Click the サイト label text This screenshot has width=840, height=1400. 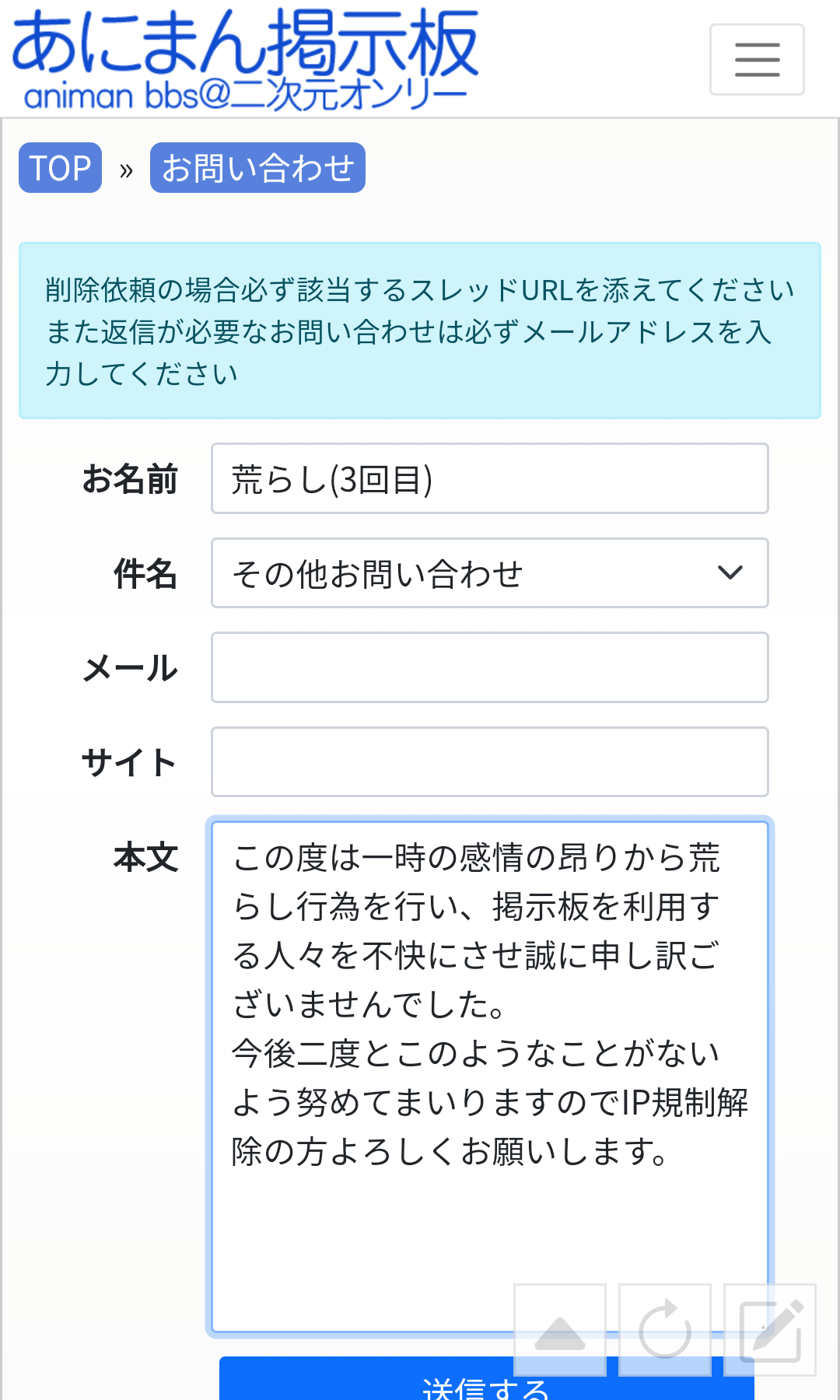[x=129, y=762]
